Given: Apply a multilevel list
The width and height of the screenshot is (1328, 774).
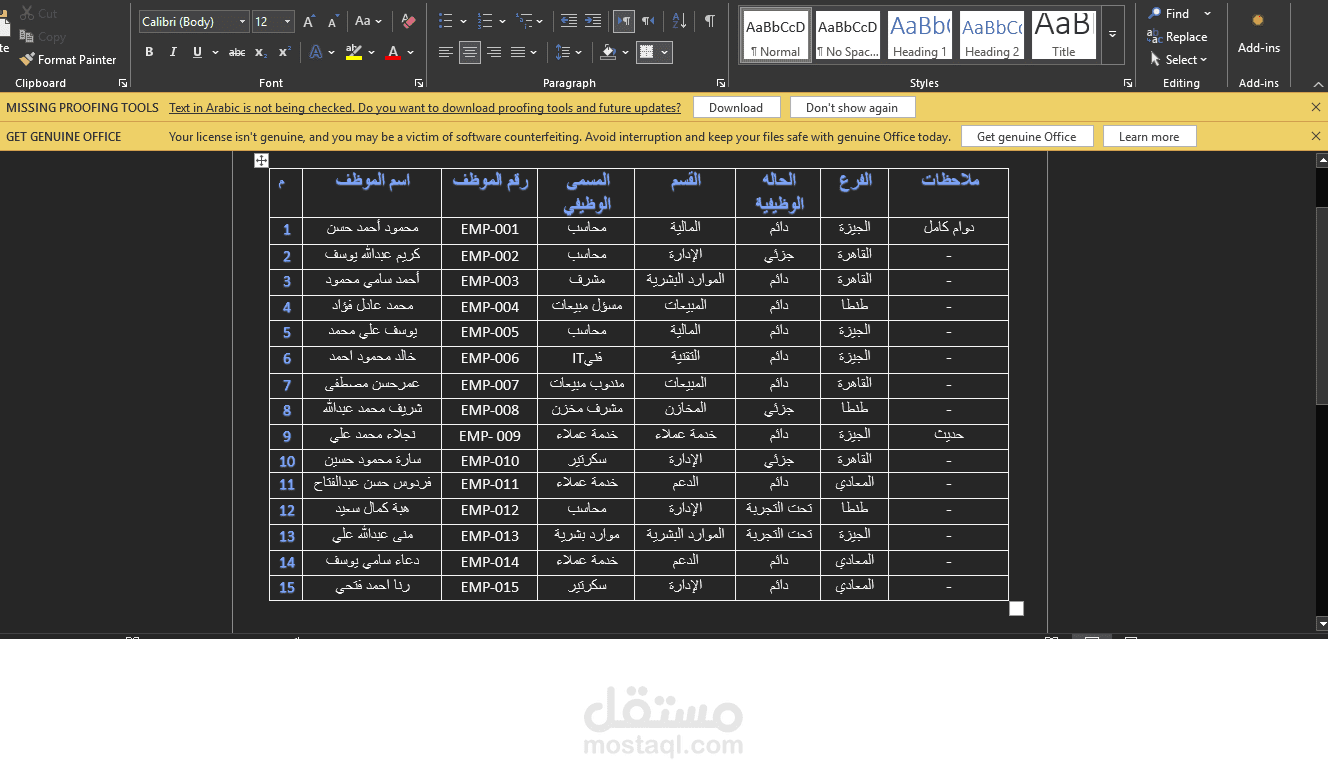Looking at the screenshot, I should coord(525,21).
